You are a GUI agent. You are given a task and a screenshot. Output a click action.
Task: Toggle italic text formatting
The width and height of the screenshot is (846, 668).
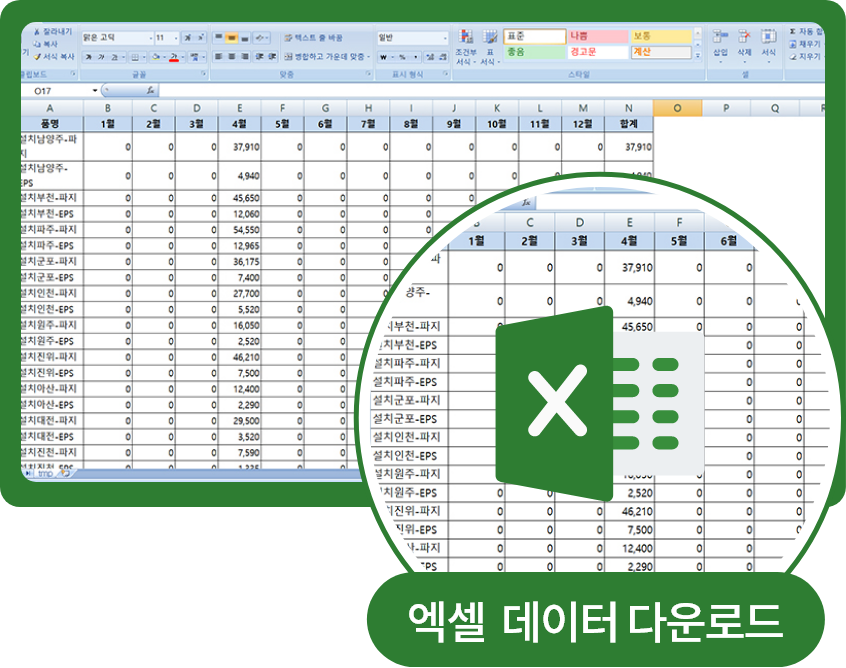point(101,57)
